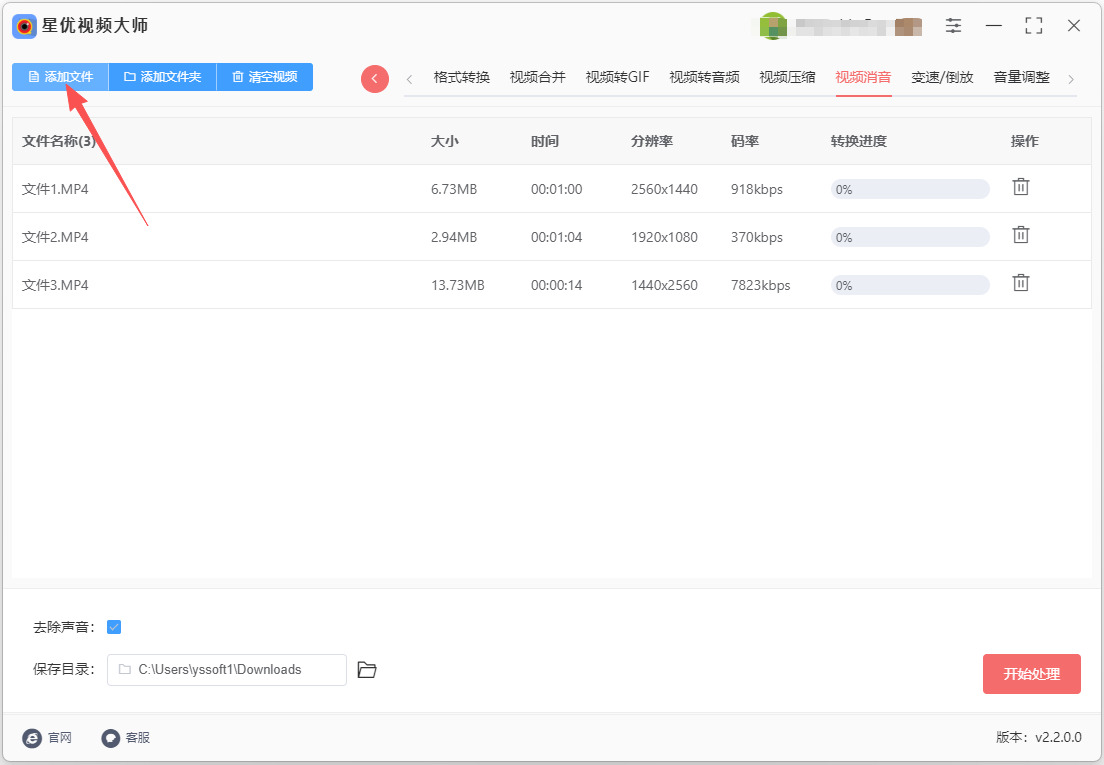The width and height of the screenshot is (1104, 765).
Task: Select the 视频压缩 tab
Action: point(788,77)
